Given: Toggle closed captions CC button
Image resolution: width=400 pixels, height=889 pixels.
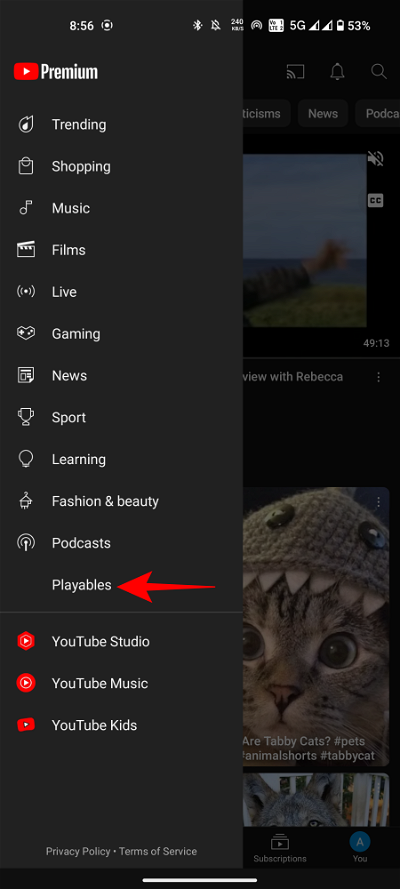Looking at the screenshot, I should coord(375,200).
